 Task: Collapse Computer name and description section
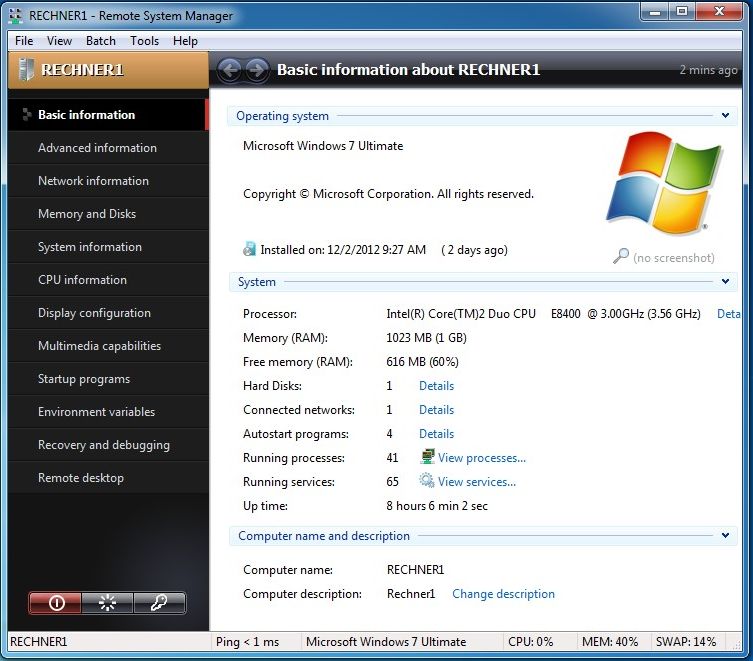click(x=725, y=535)
